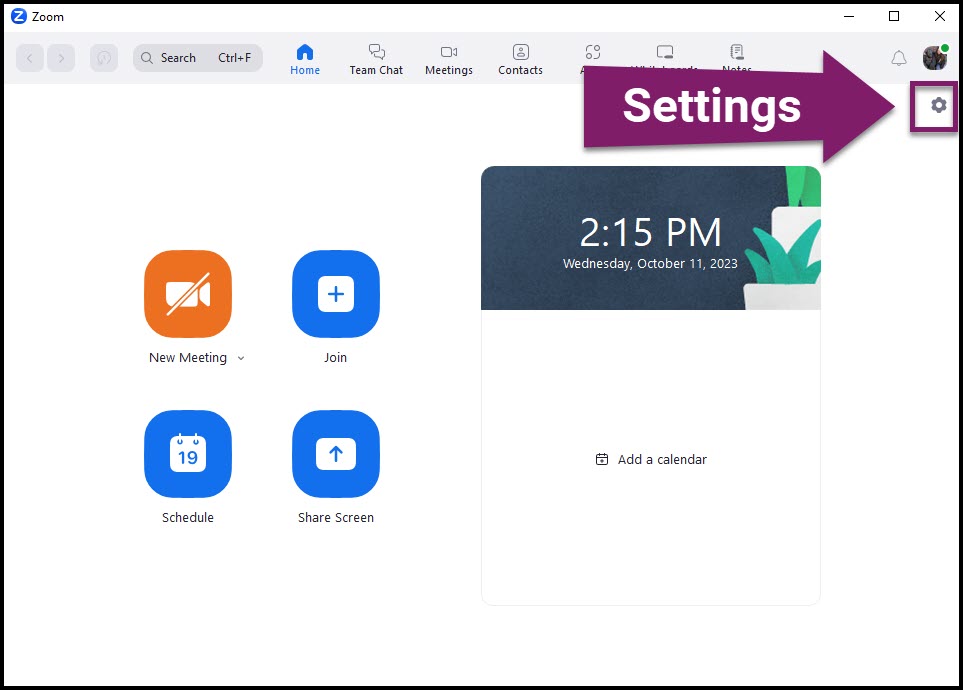Click the date Wednesday, October 11, 2023
This screenshot has height=690, width=963.
650,264
